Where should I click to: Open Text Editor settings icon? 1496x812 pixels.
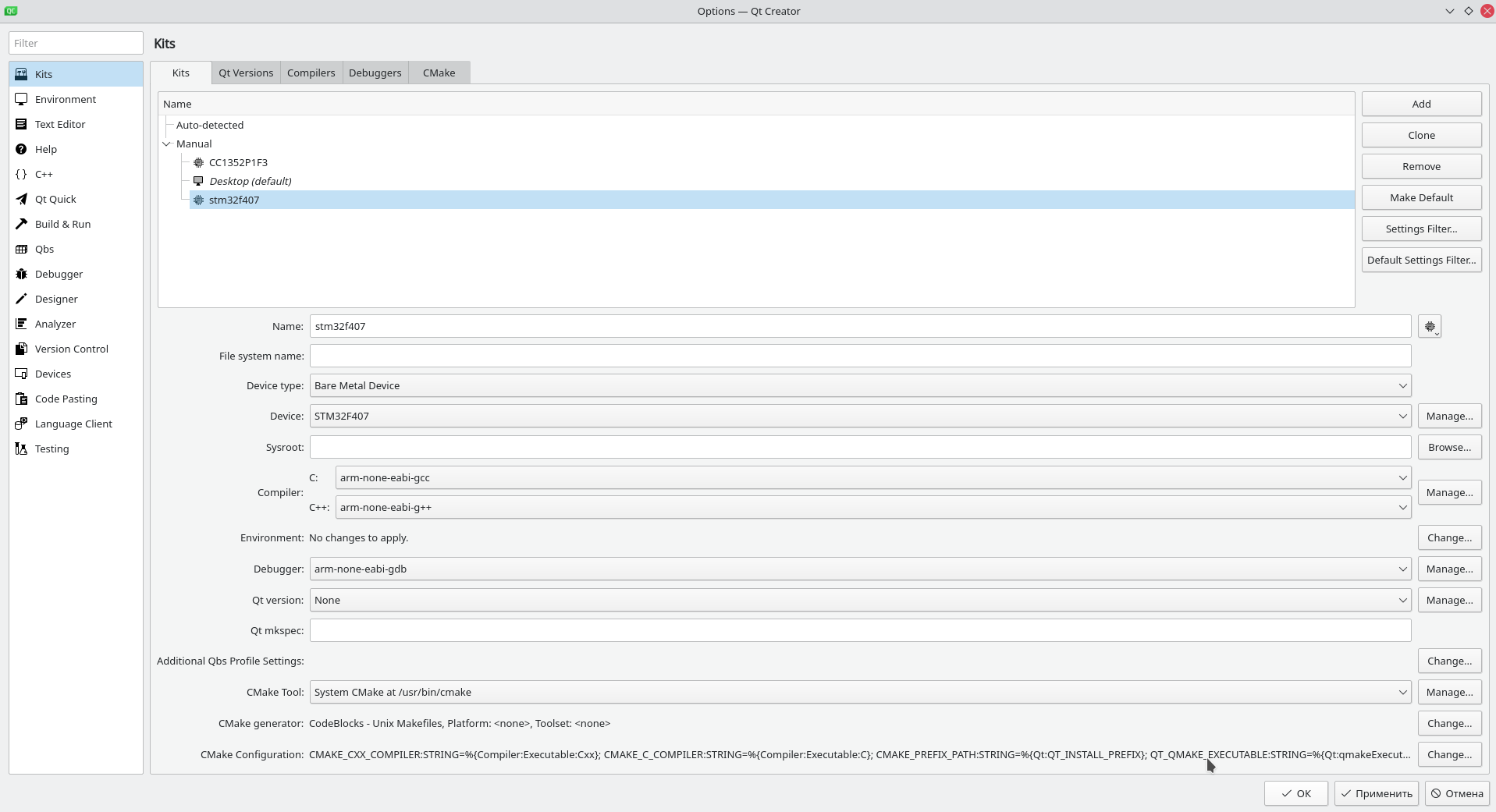click(21, 124)
